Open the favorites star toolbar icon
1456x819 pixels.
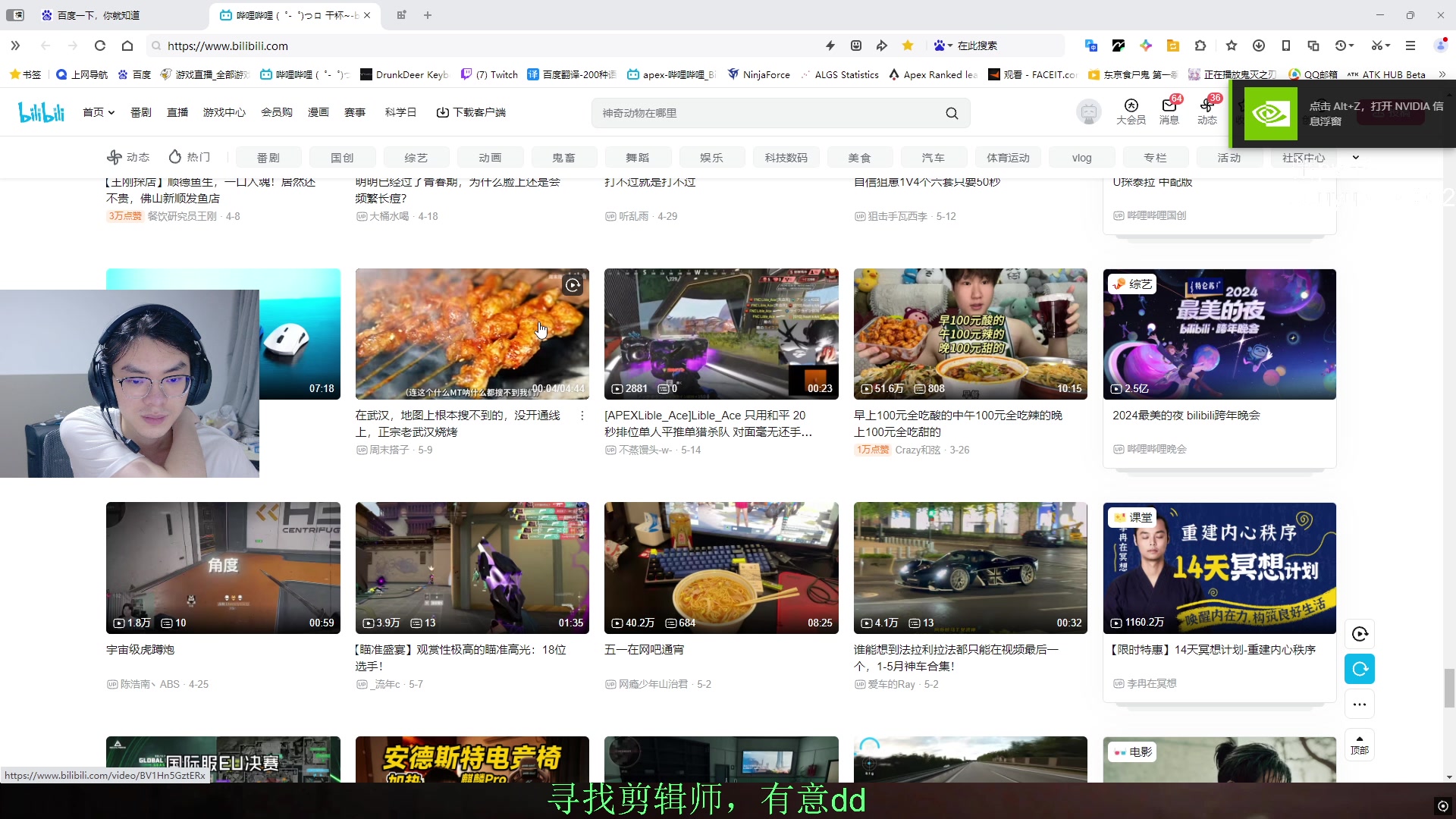click(1232, 45)
